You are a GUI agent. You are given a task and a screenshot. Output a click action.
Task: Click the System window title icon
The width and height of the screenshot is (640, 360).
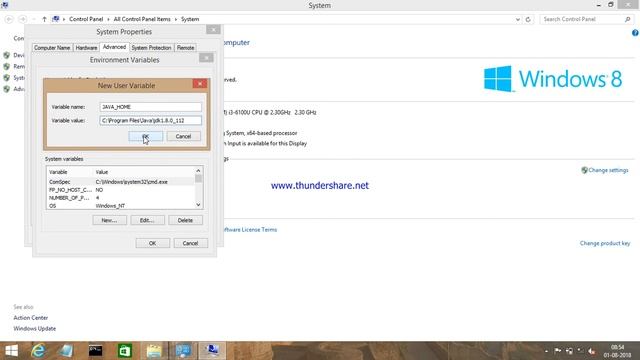click(x=4, y=5)
